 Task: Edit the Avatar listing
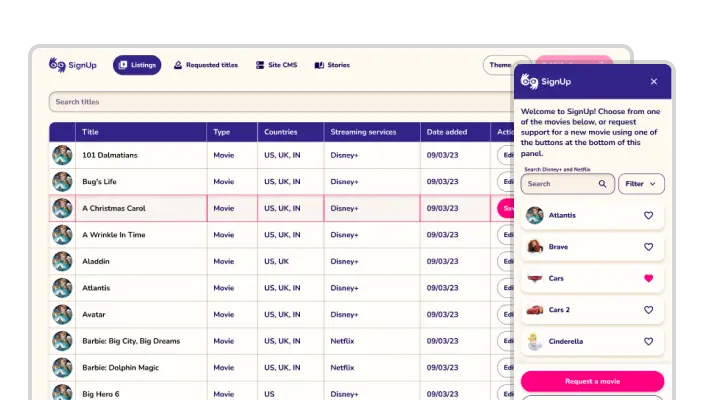coord(506,314)
